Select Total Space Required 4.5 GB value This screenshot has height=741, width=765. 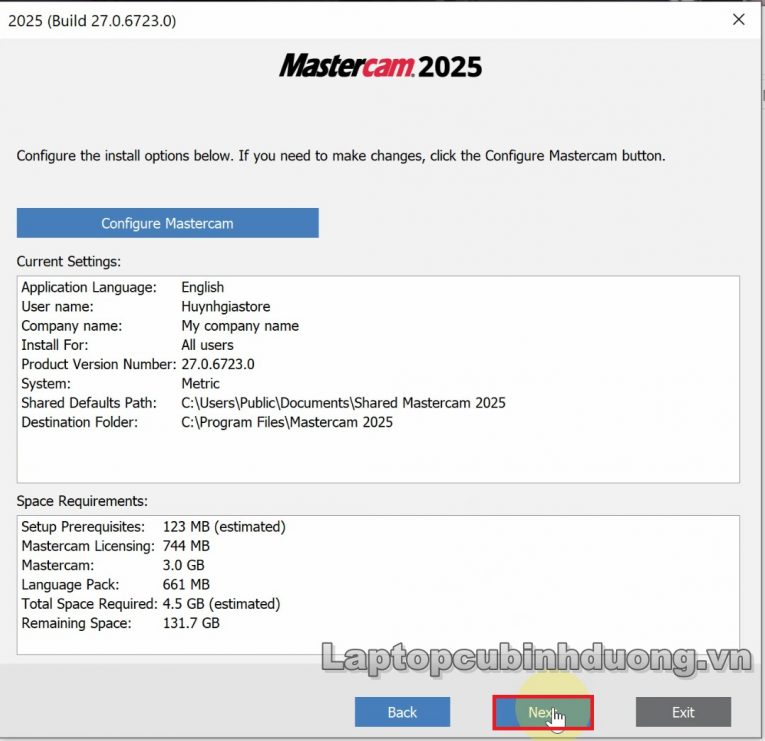[x=221, y=603]
